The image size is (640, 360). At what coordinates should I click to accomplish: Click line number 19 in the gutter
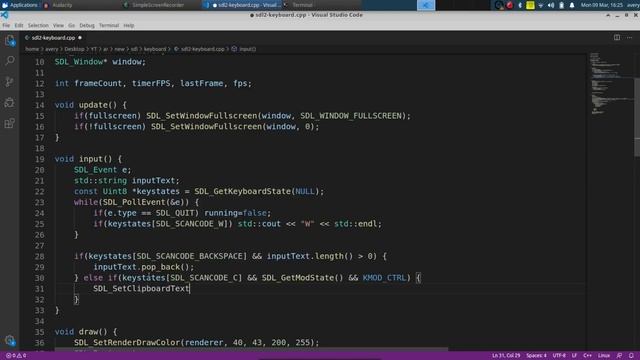pyautogui.click(x=40, y=159)
